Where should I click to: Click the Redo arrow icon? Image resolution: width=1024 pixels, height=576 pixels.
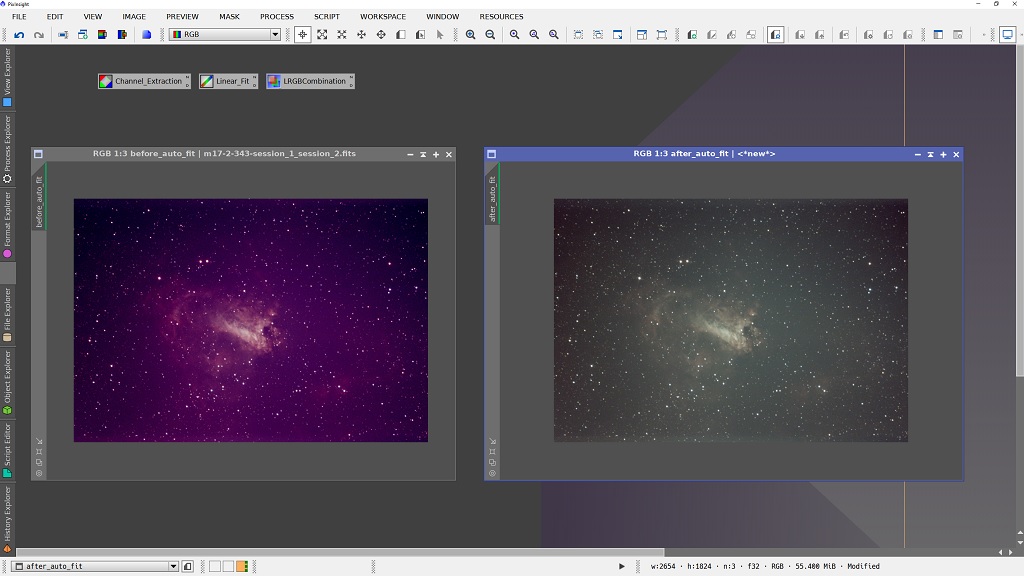point(38,34)
